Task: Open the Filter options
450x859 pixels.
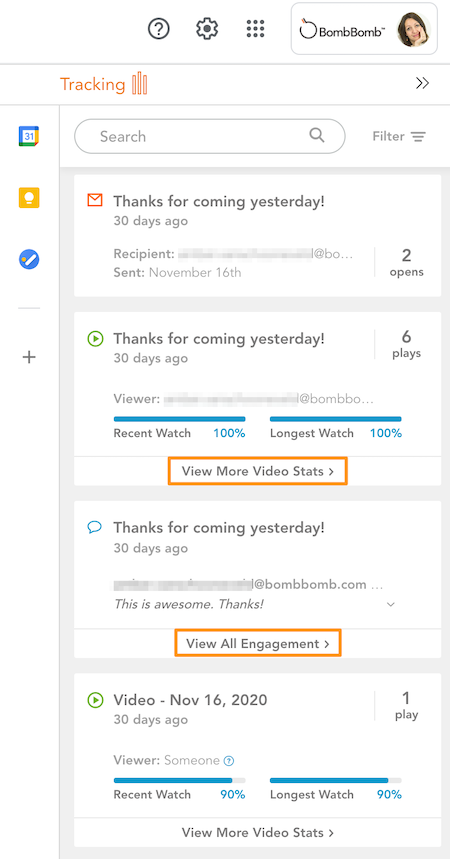Action: coord(399,136)
